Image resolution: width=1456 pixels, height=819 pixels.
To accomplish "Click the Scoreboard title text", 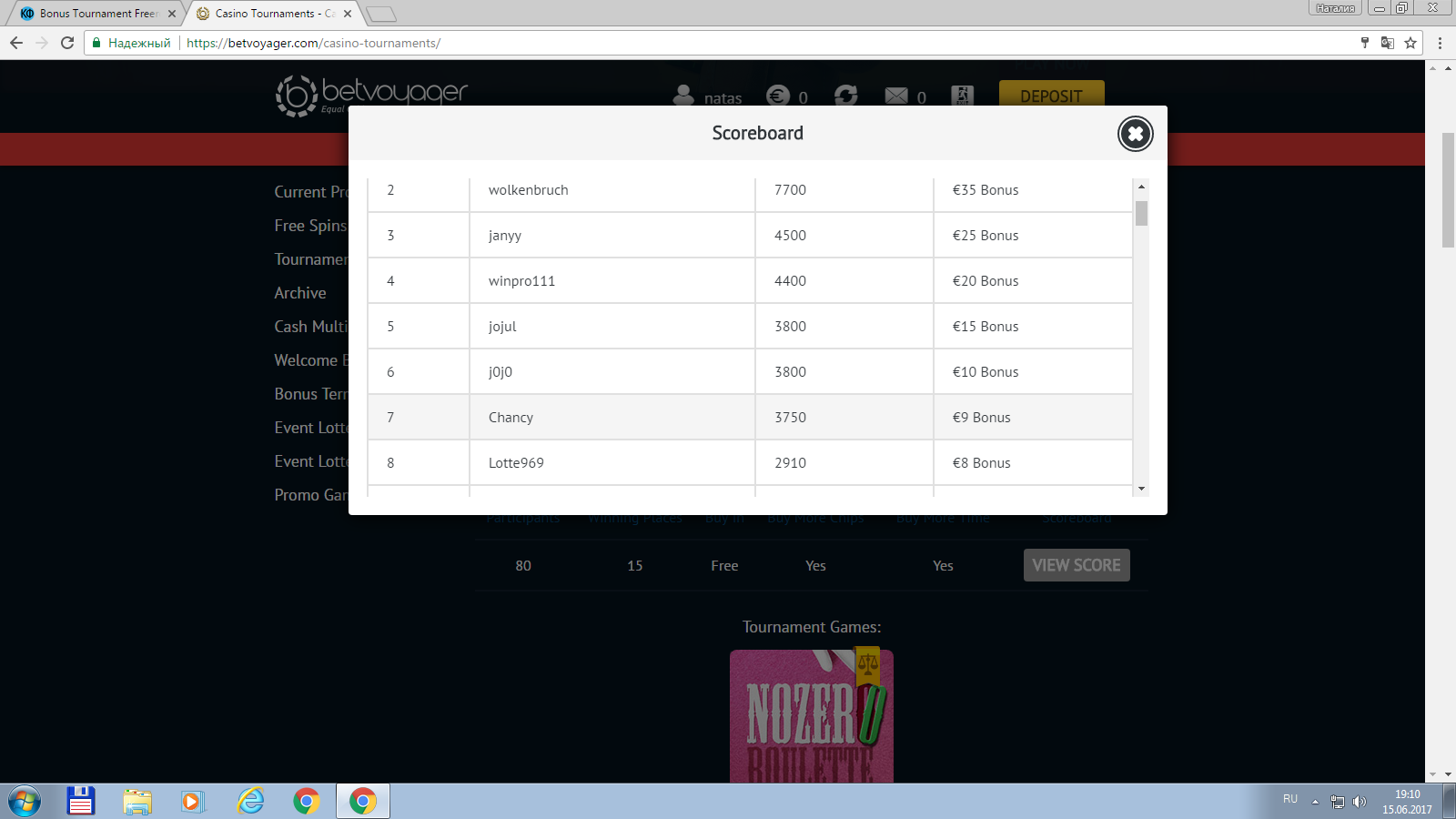I will pyautogui.click(x=758, y=133).
